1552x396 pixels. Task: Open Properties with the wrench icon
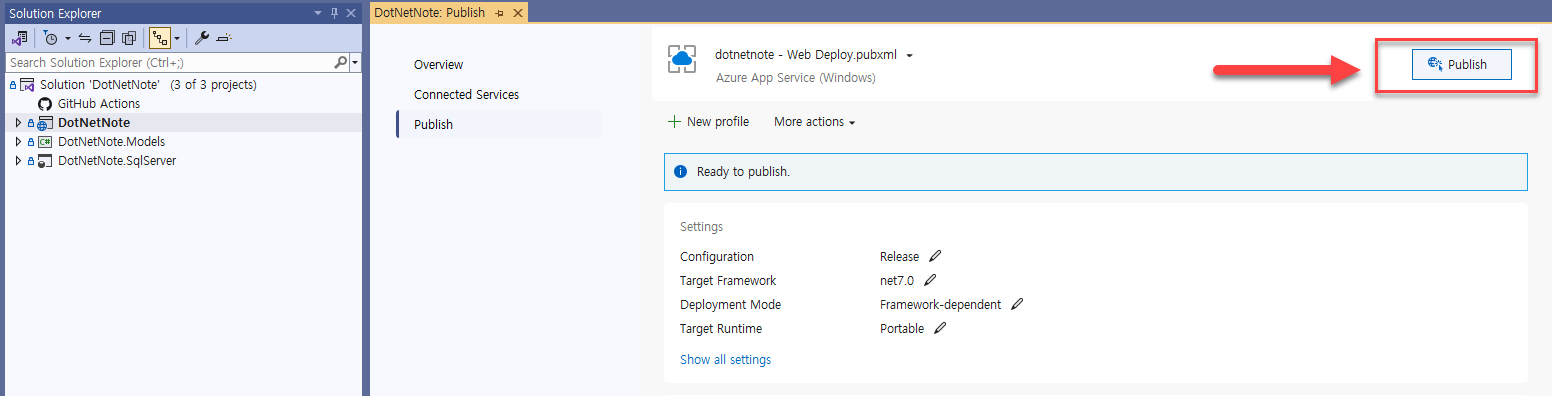click(201, 38)
